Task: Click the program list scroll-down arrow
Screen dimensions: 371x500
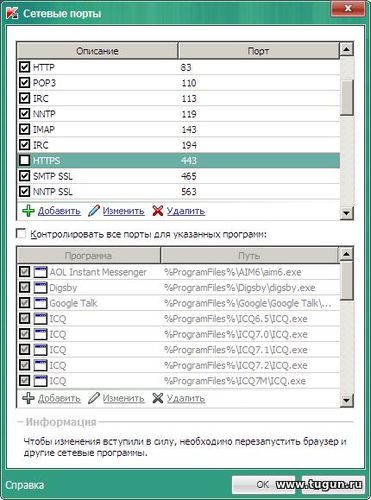Action: 347,400
